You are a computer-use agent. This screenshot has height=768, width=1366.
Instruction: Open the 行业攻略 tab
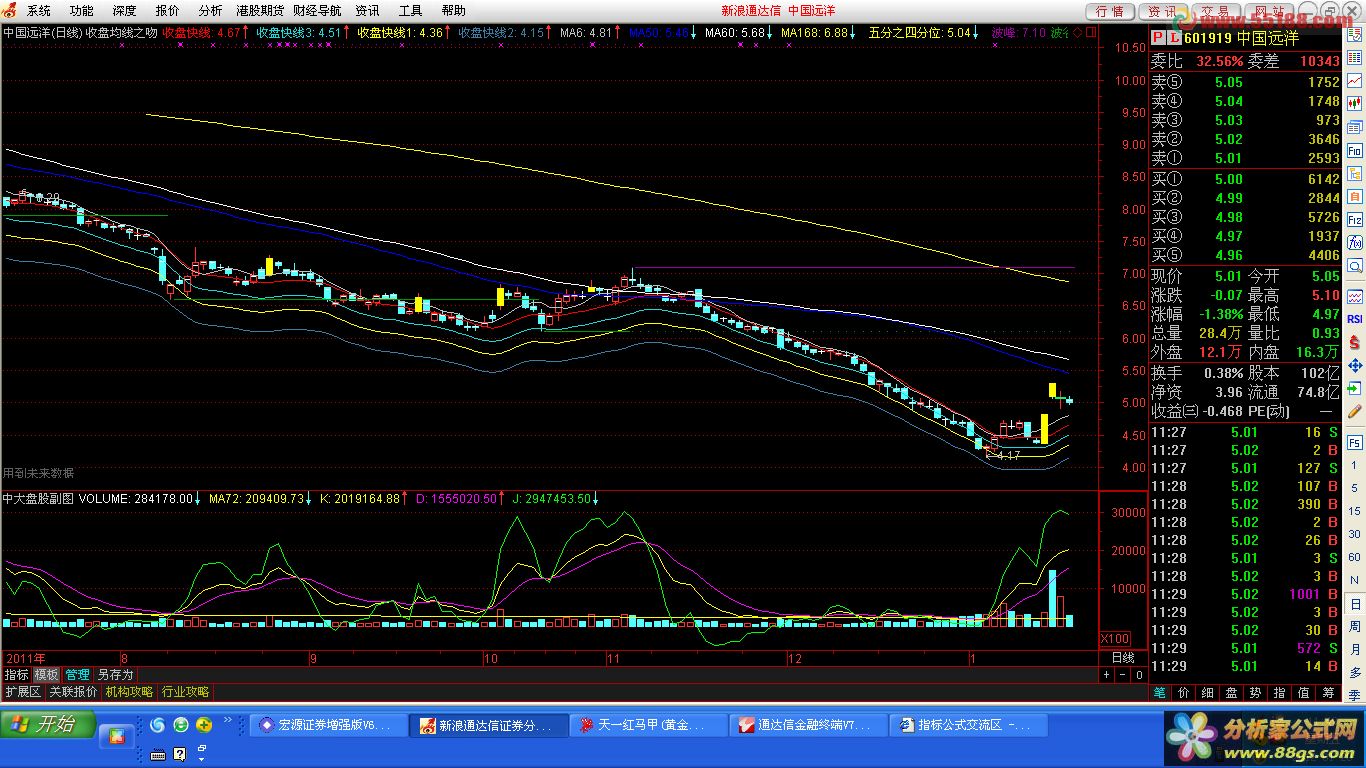[186, 692]
